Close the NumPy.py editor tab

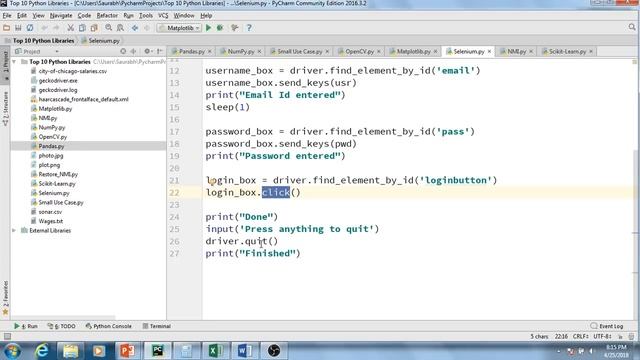click(x=259, y=51)
